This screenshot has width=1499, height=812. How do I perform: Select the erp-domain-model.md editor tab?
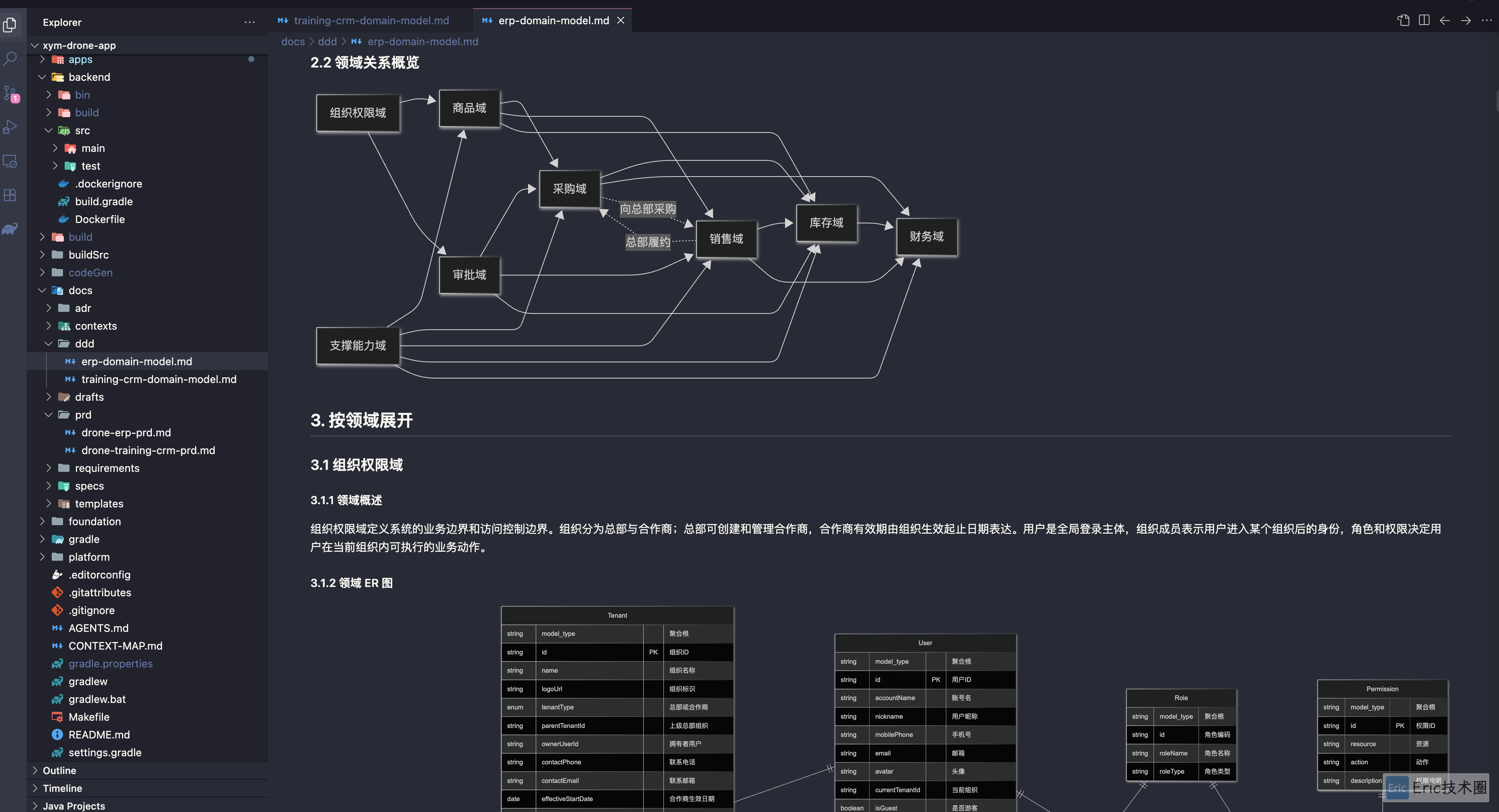point(553,20)
